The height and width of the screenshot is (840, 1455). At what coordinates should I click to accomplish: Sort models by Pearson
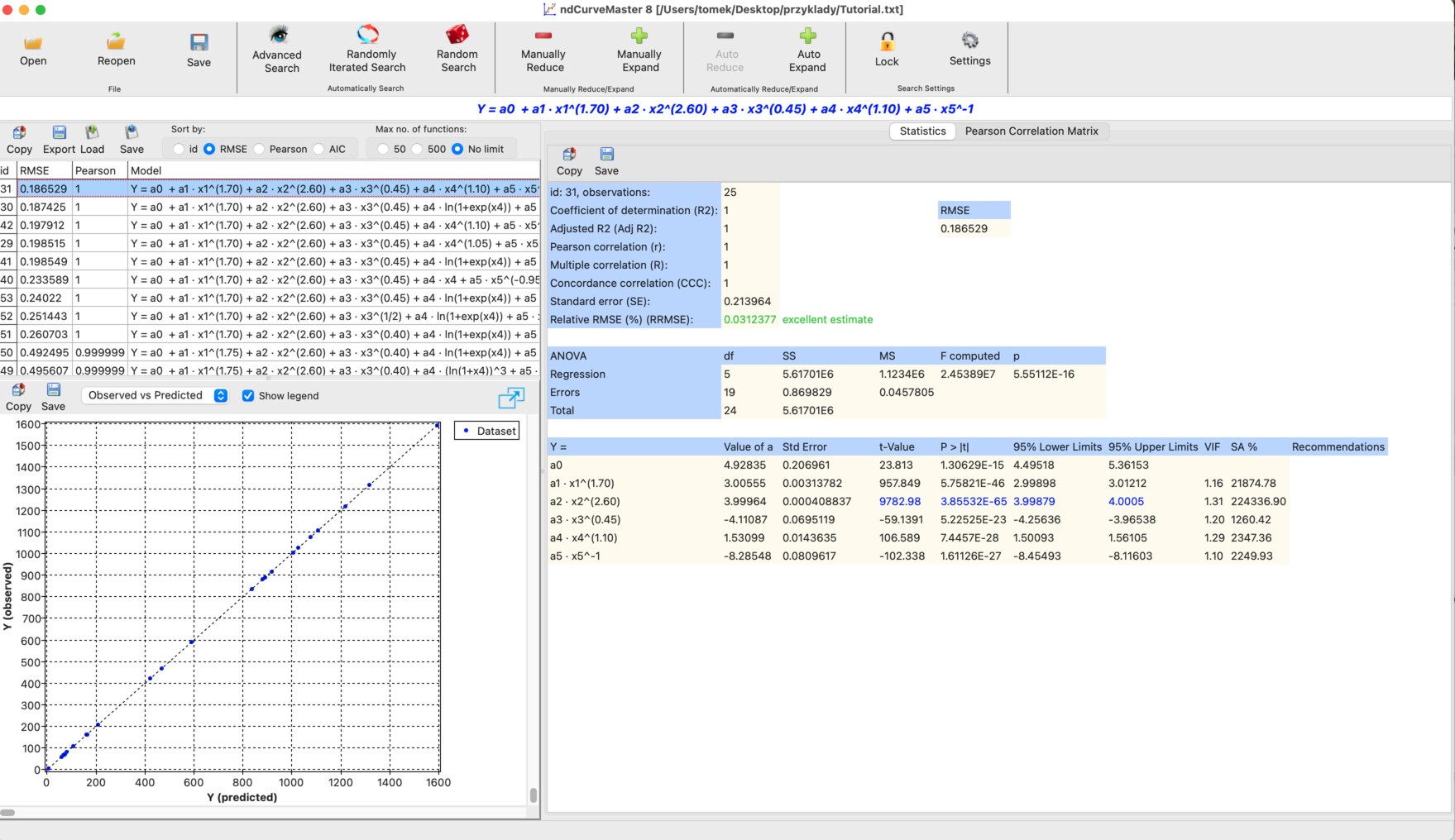click(260, 149)
